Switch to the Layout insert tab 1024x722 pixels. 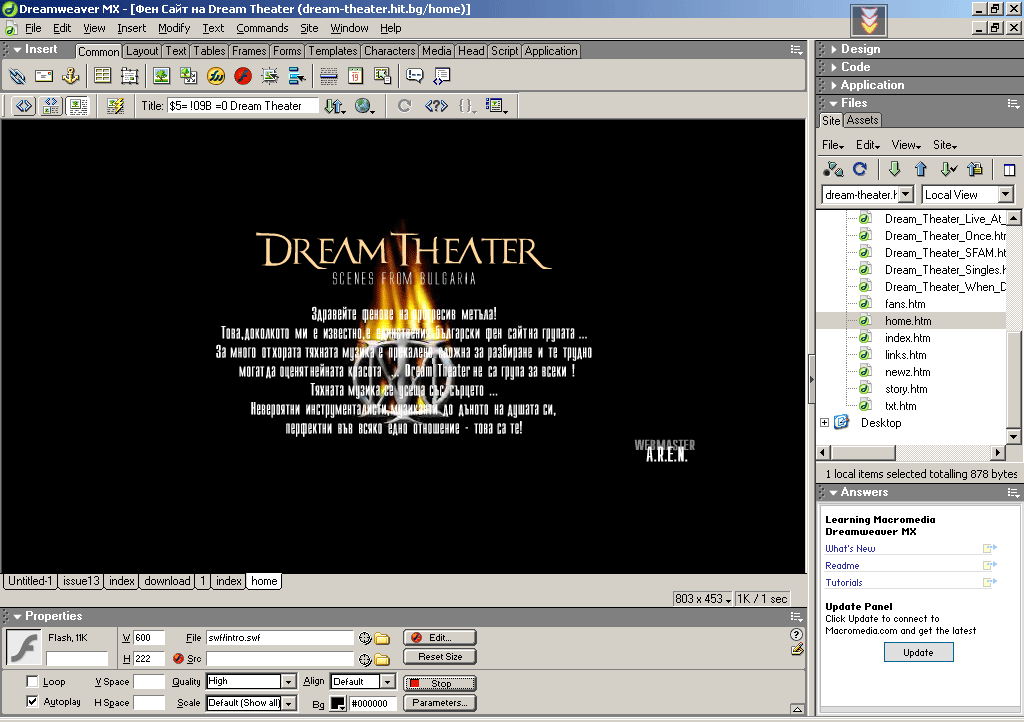pos(142,51)
